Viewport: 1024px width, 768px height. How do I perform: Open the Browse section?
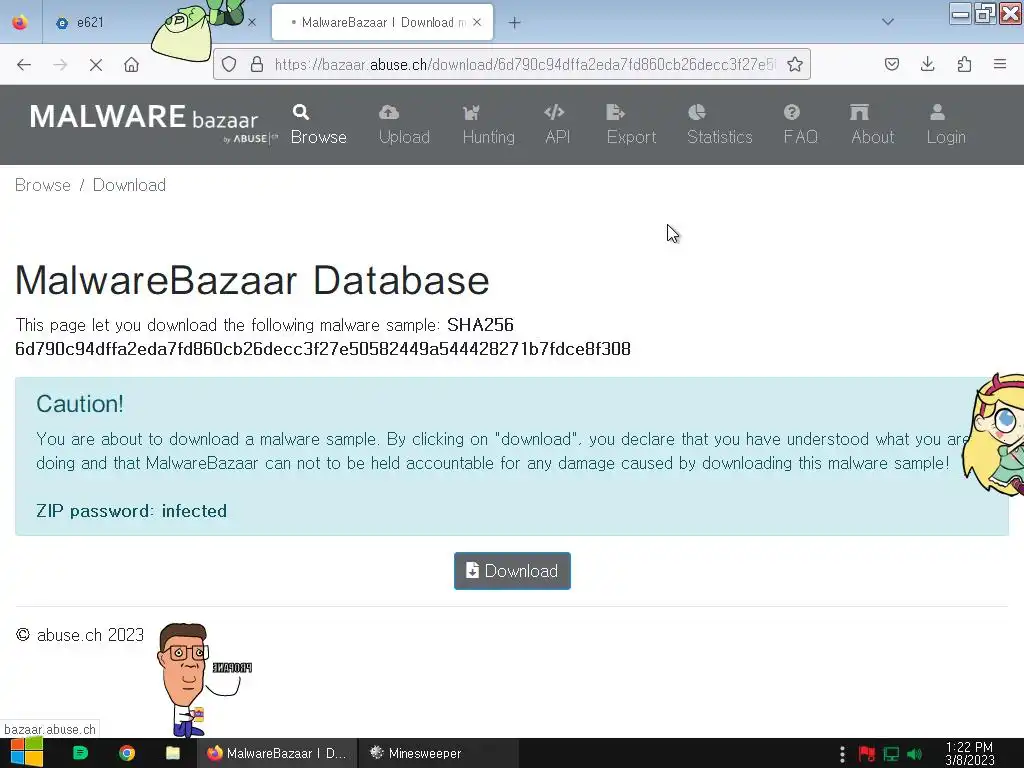point(319,124)
